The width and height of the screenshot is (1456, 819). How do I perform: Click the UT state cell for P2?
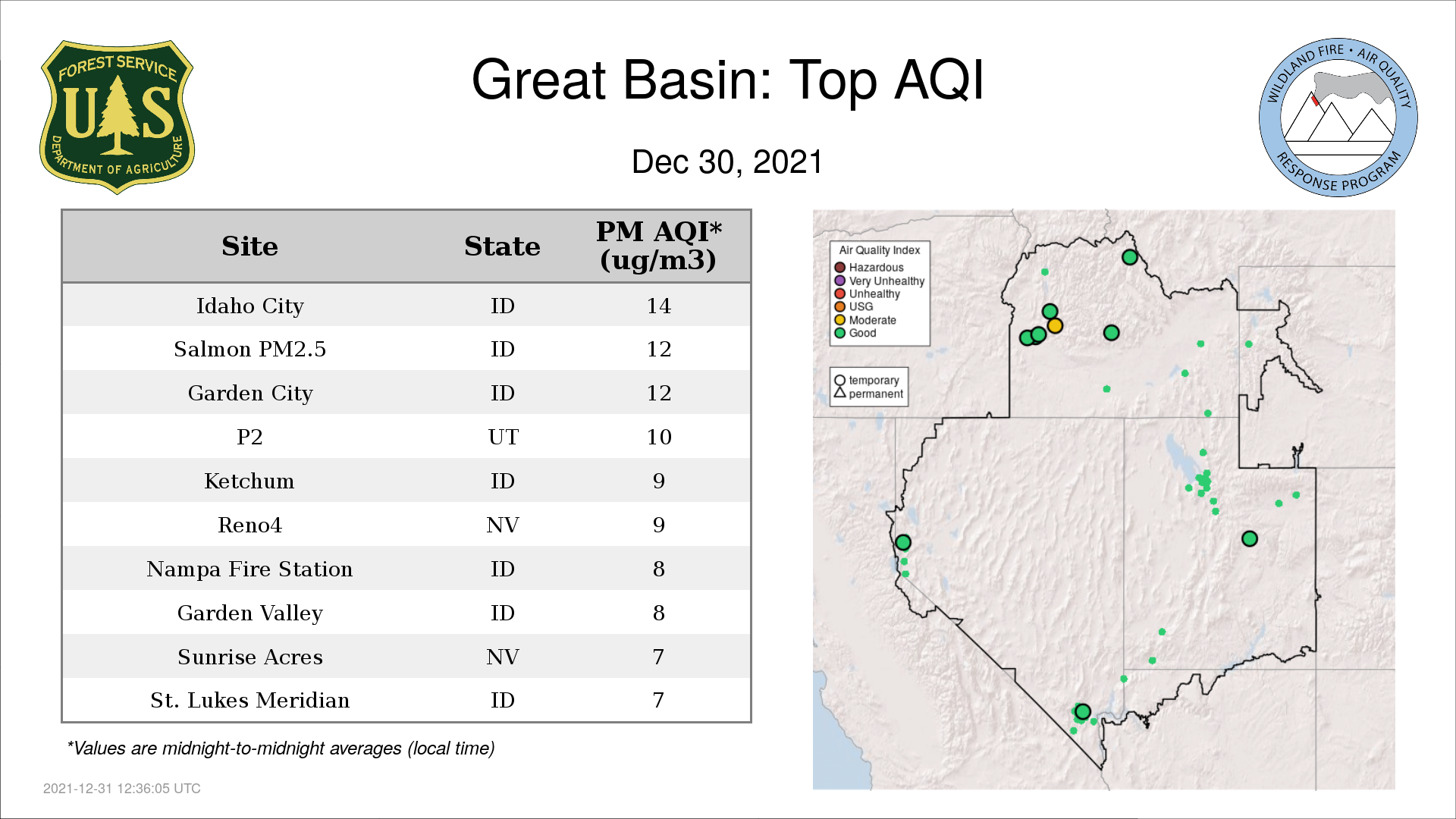click(503, 437)
